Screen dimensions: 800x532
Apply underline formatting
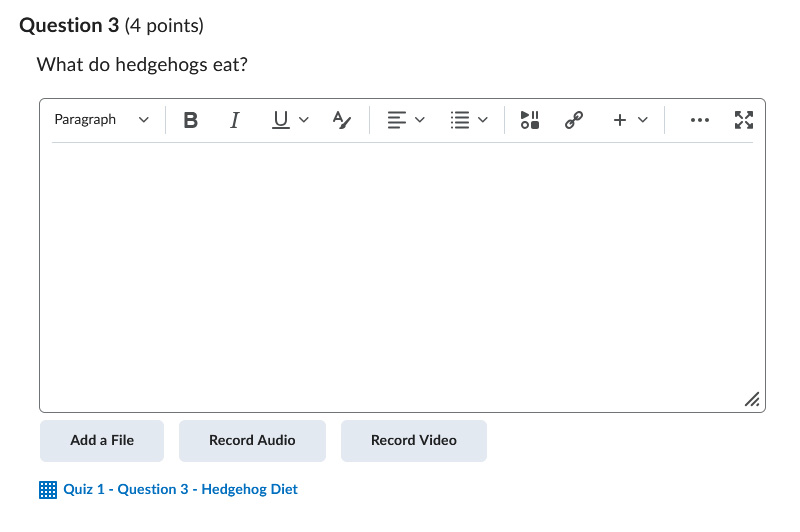pos(281,120)
